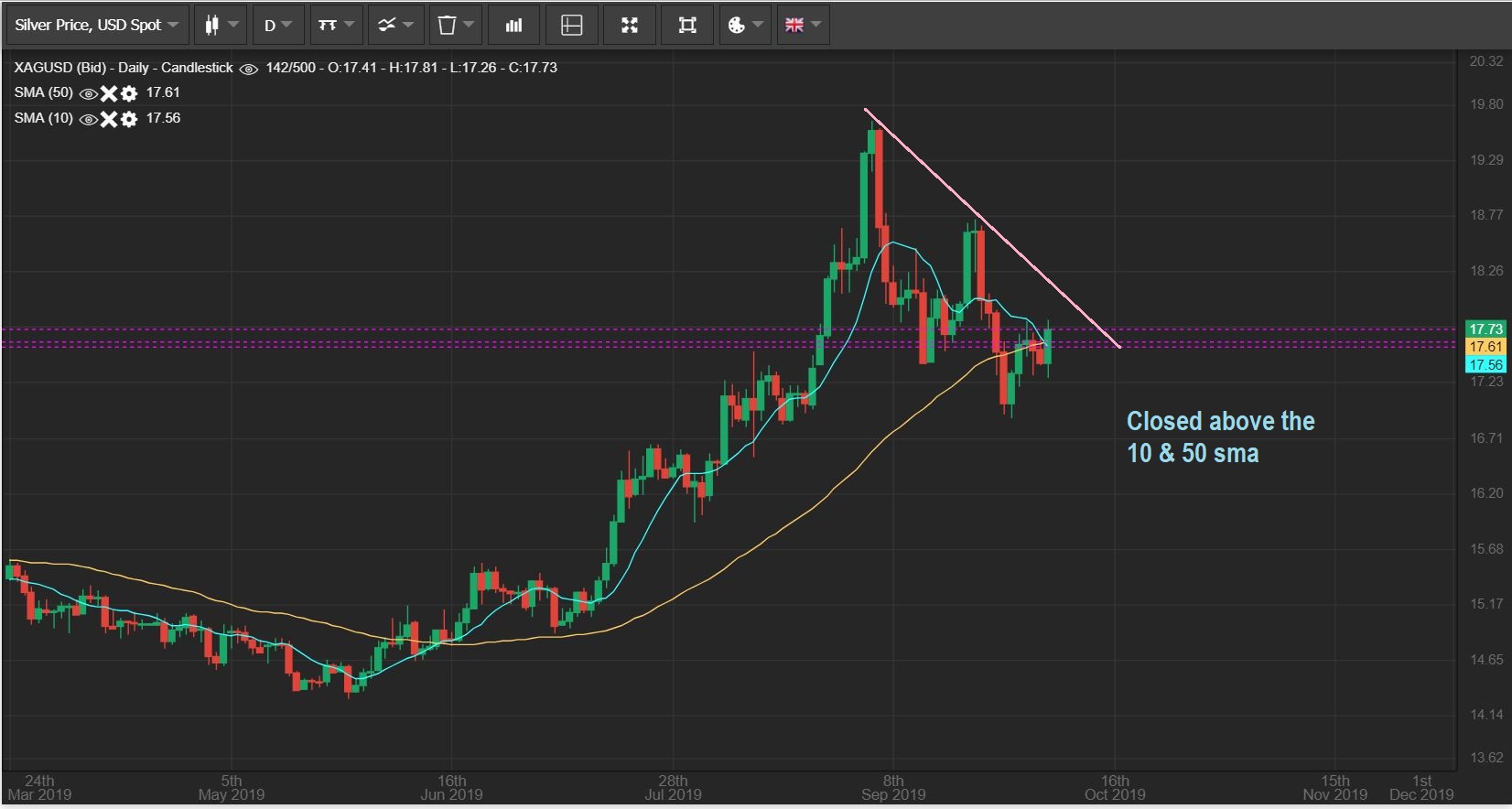Open the UK flag language dropdown
This screenshot has height=809, width=1512.
coord(803,25)
